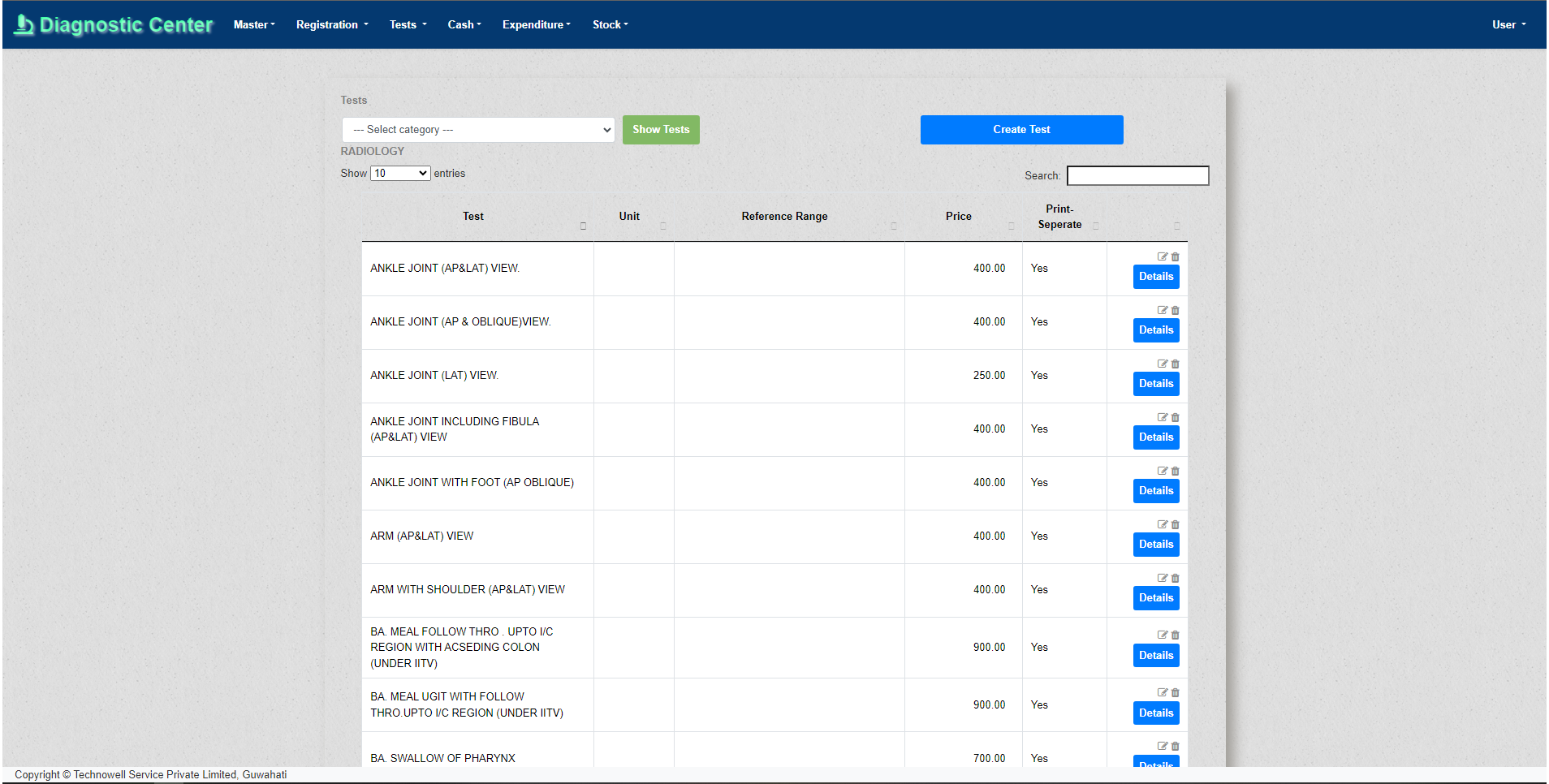
Task: Click the Show Tests button
Action: coord(661,130)
